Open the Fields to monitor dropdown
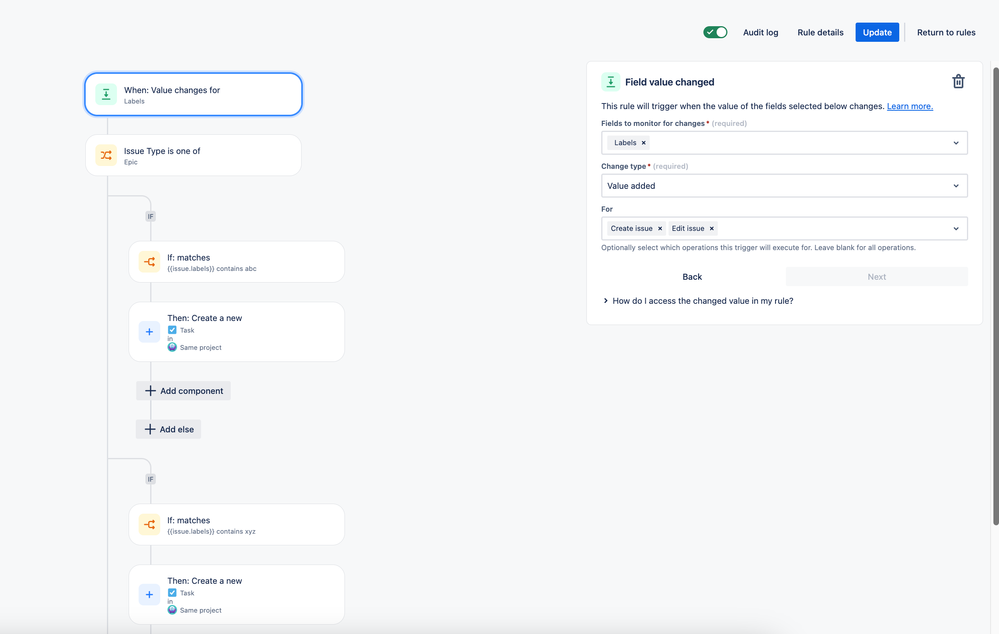This screenshot has width=999, height=634. [x=955, y=143]
